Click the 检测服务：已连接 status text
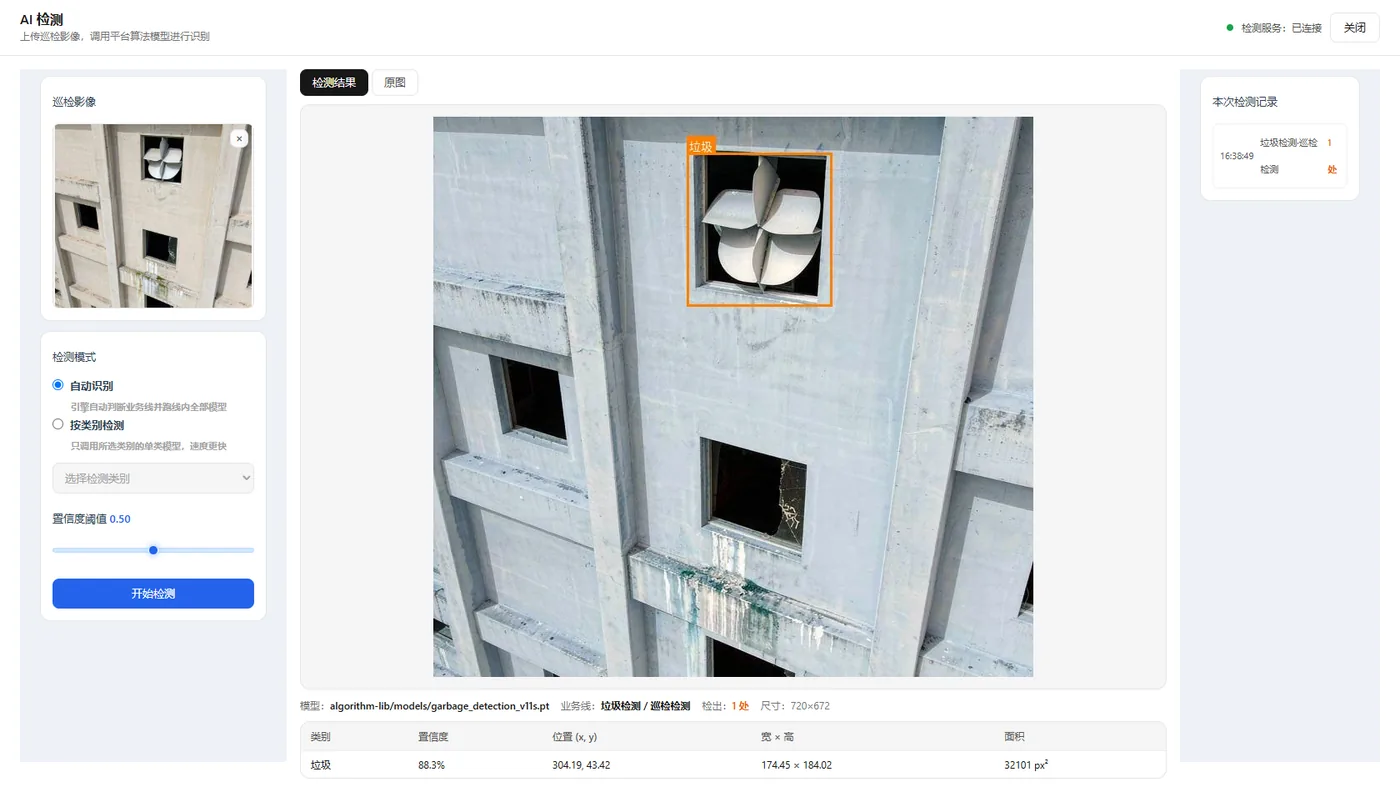 tap(1282, 28)
